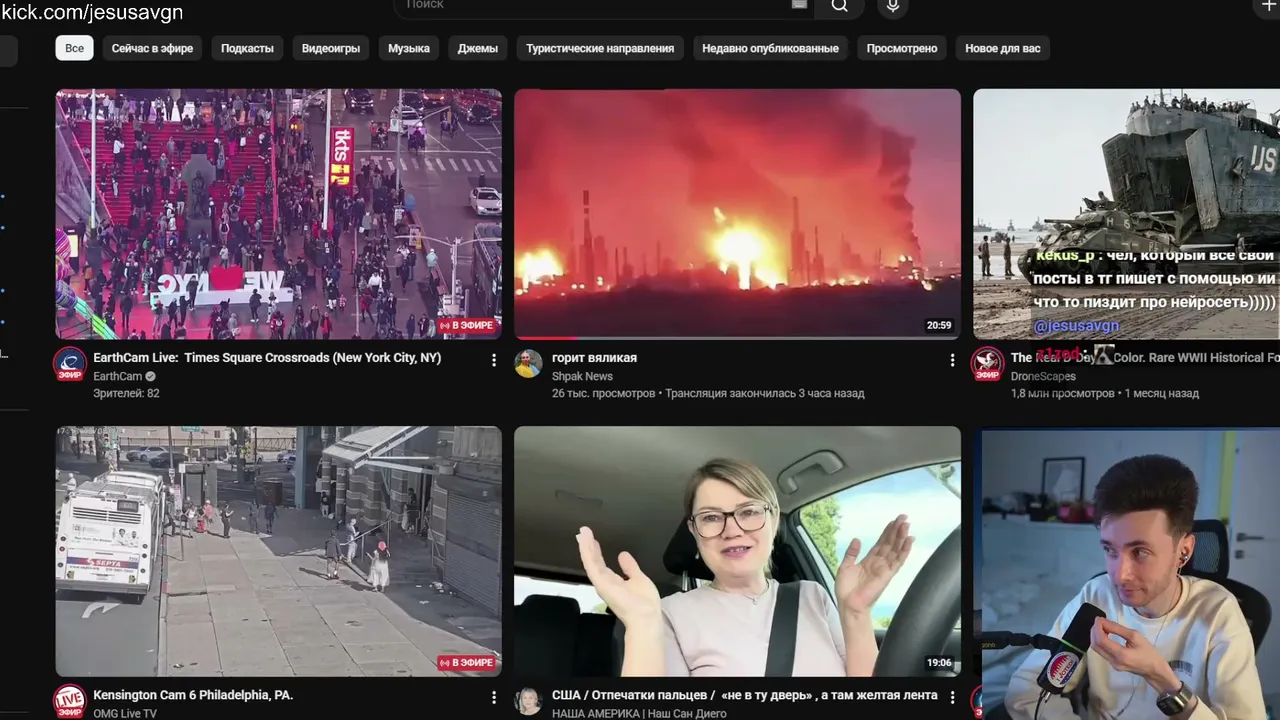The image size is (1280, 720).
Task: Go to Shpak News channel link
Action: 582,376
